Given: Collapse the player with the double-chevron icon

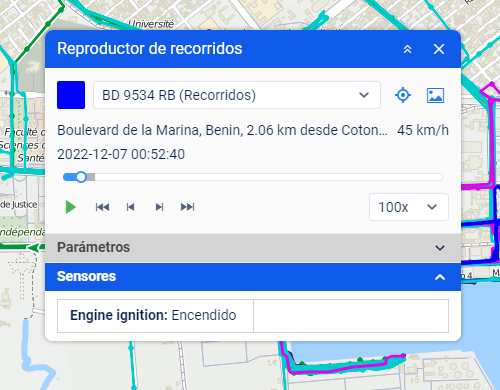Looking at the screenshot, I should click(x=407, y=49).
